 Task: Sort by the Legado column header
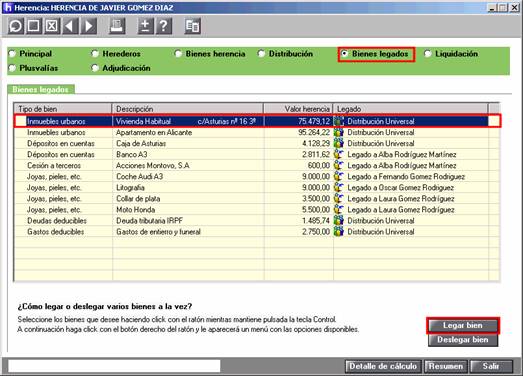click(x=411, y=109)
